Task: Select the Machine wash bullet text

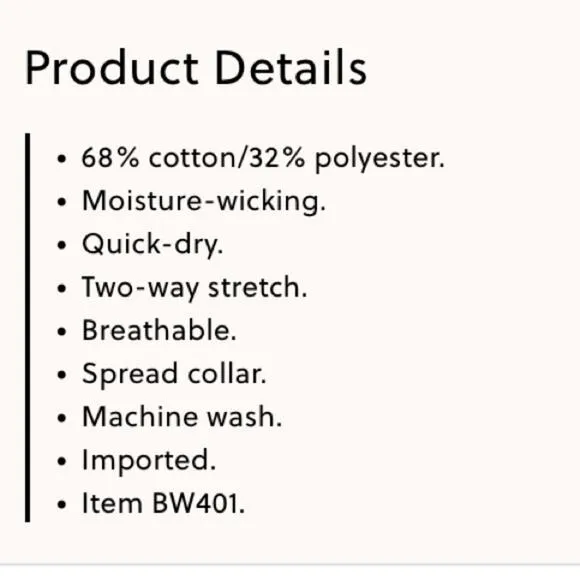Action: click(x=182, y=417)
